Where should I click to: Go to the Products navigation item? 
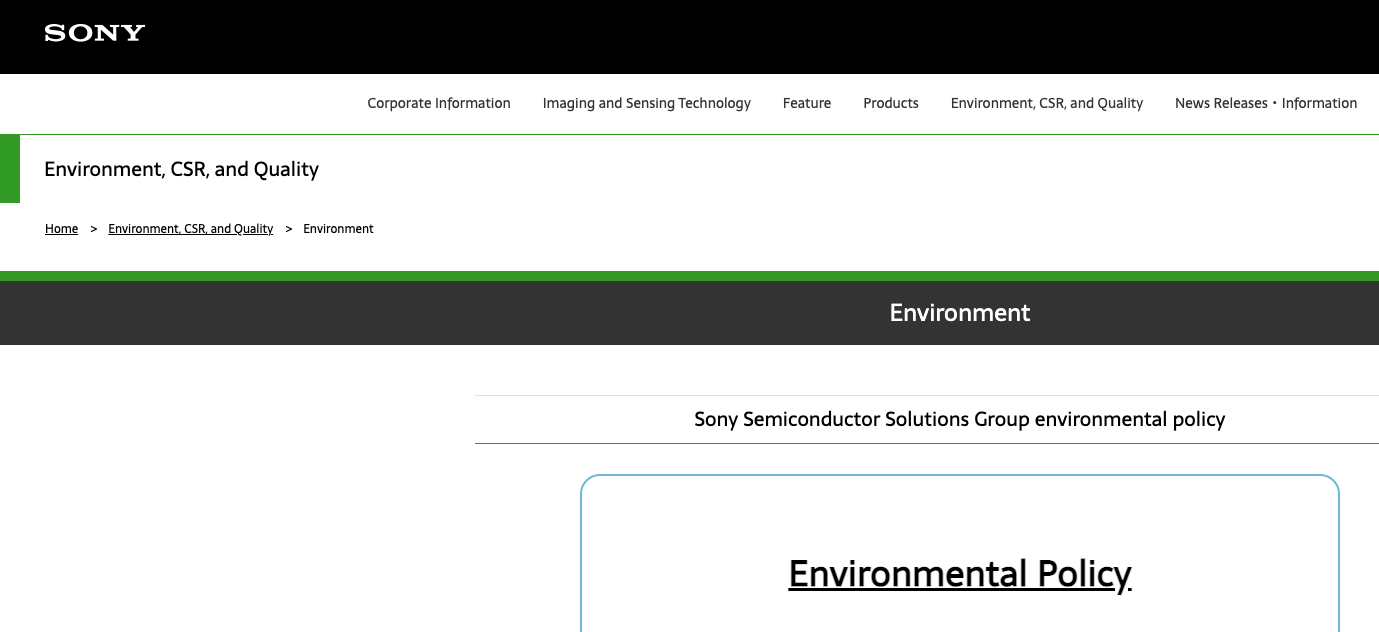[x=891, y=103]
